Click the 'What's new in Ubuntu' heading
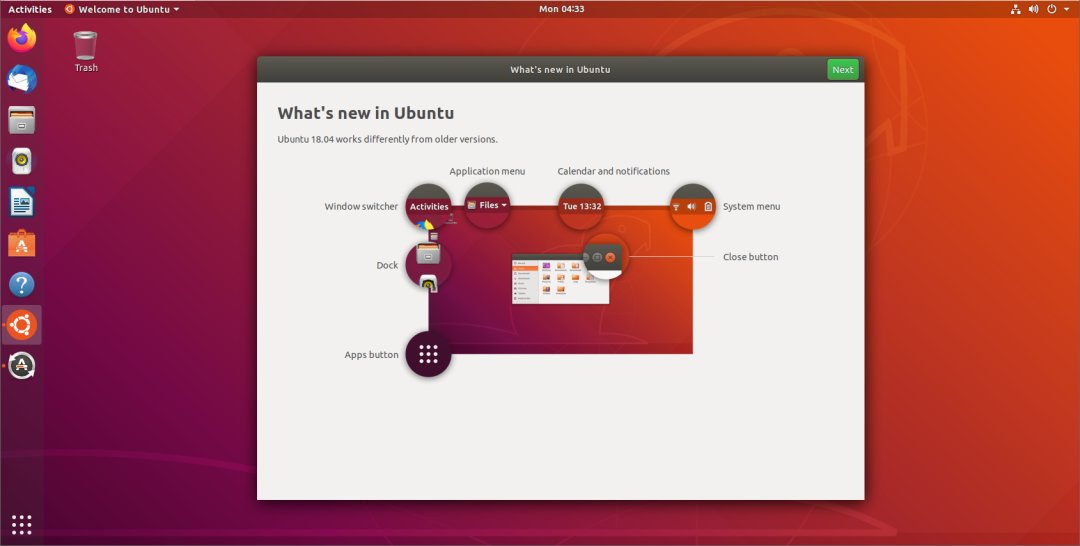The height and width of the screenshot is (546, 1080). pos(366,113)
